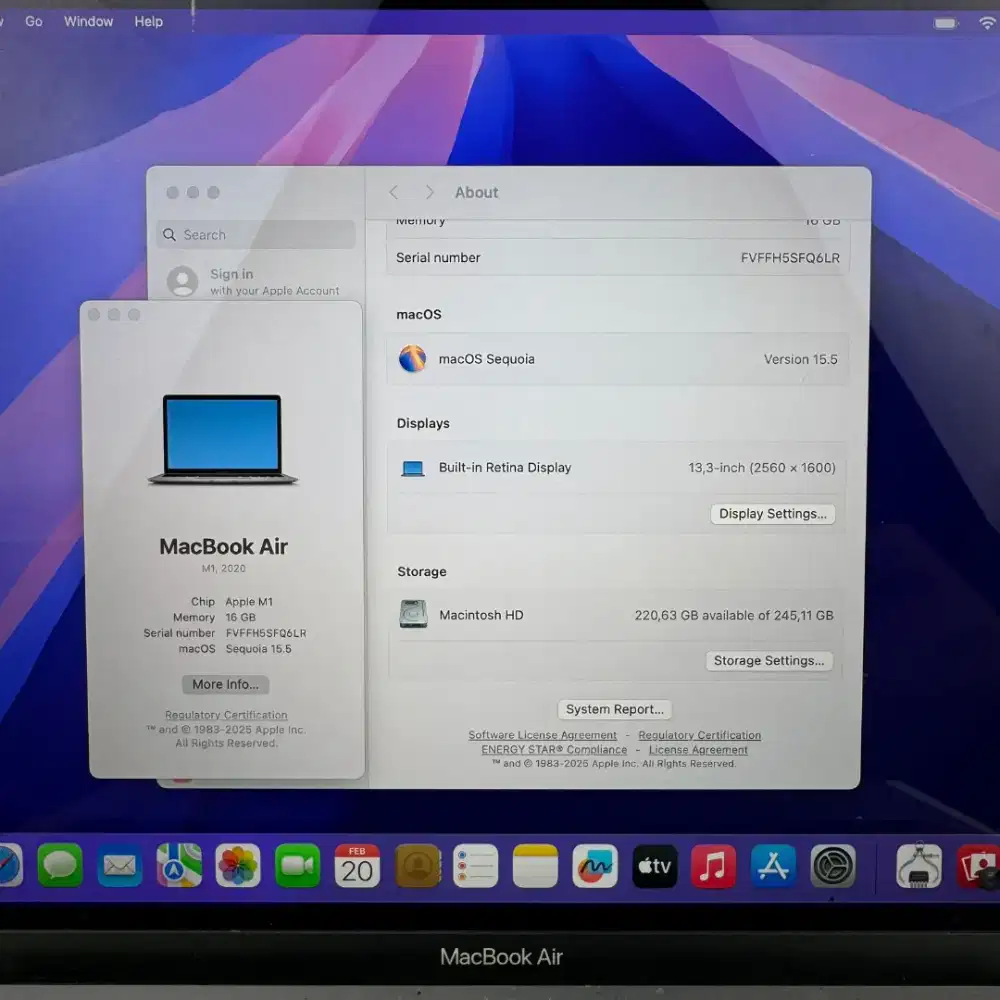Open the App Store icon

tap(772, 865)
